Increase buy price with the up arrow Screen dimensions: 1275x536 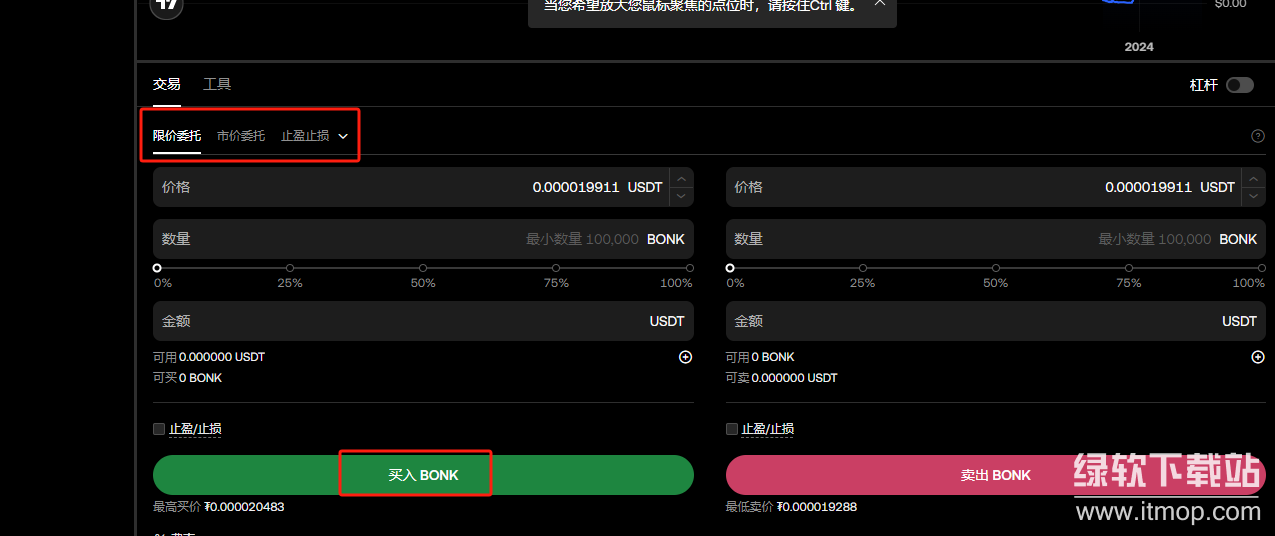(681, 179)
